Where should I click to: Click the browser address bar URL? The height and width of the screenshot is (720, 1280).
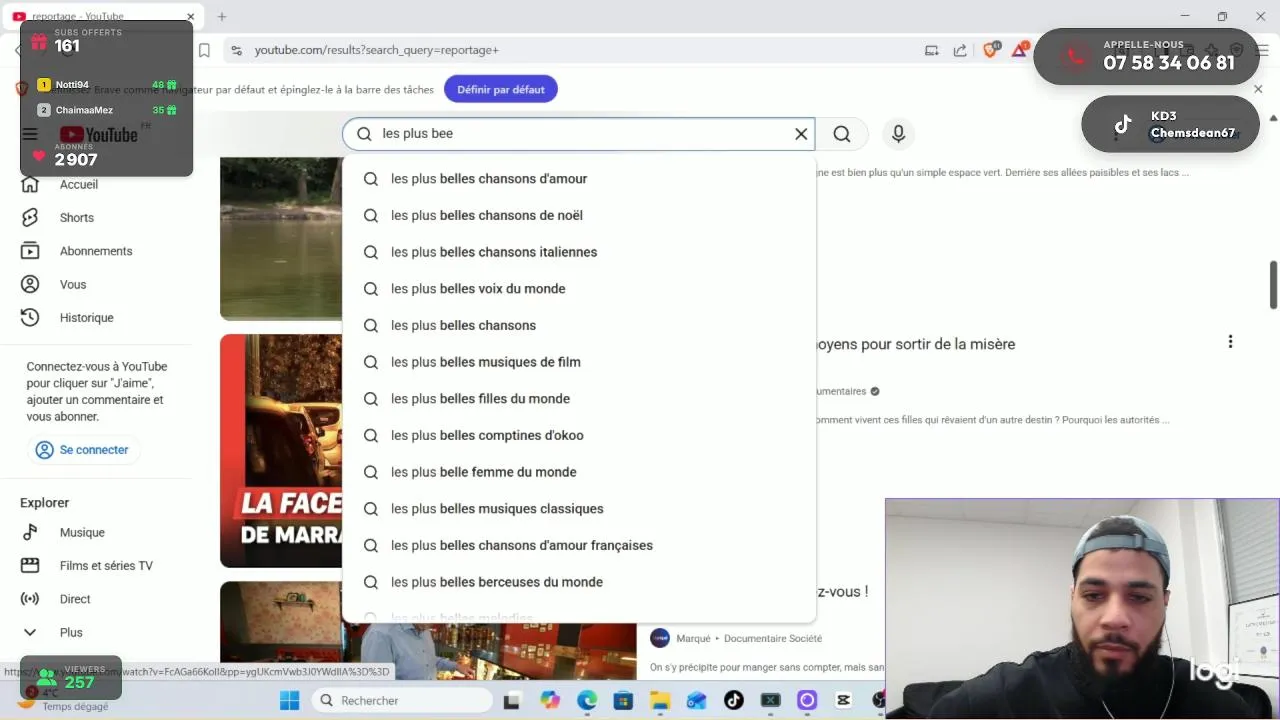click(x=376, y=50)
